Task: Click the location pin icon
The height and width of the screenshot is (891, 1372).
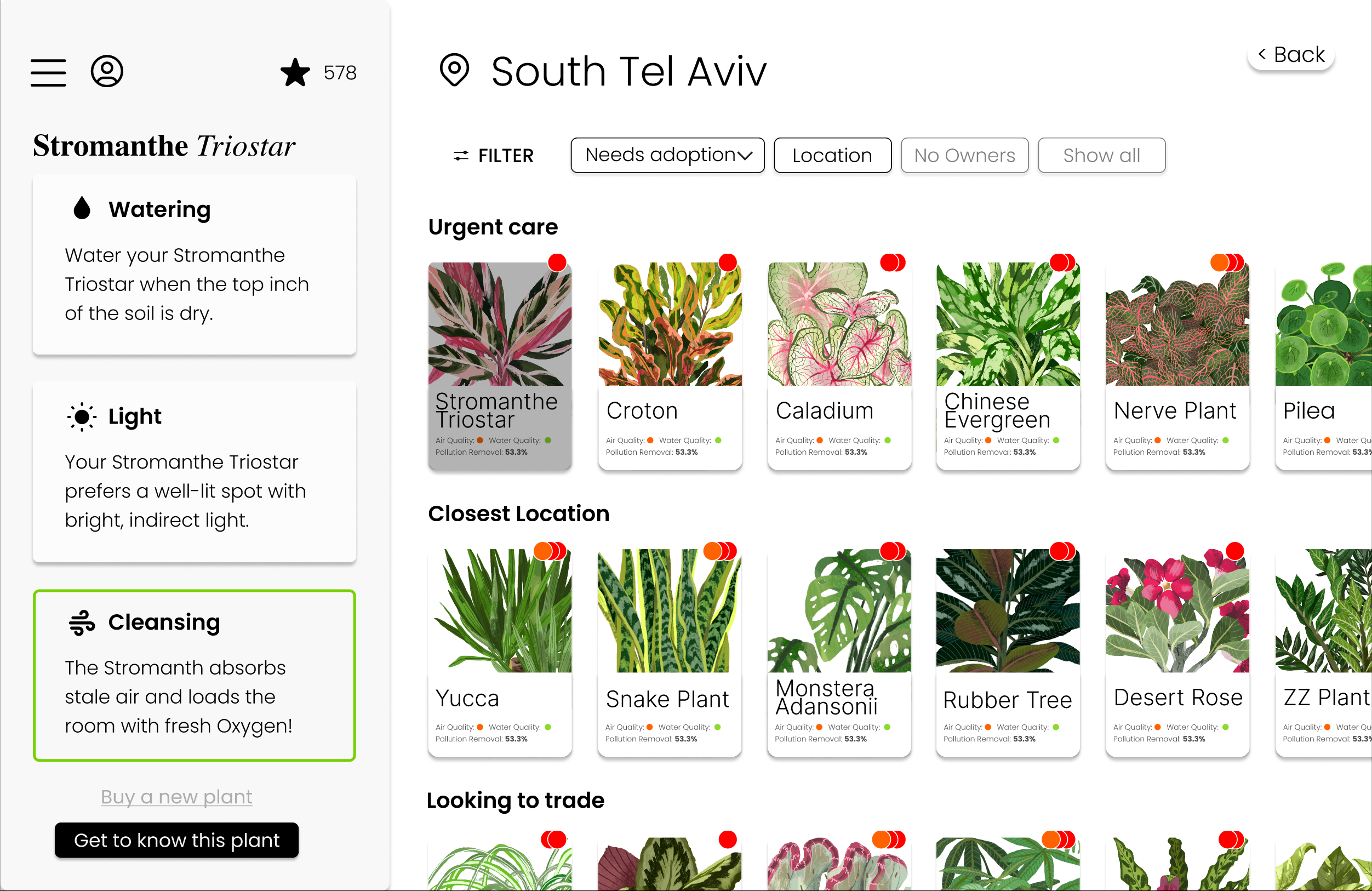Action: point(454,70)
